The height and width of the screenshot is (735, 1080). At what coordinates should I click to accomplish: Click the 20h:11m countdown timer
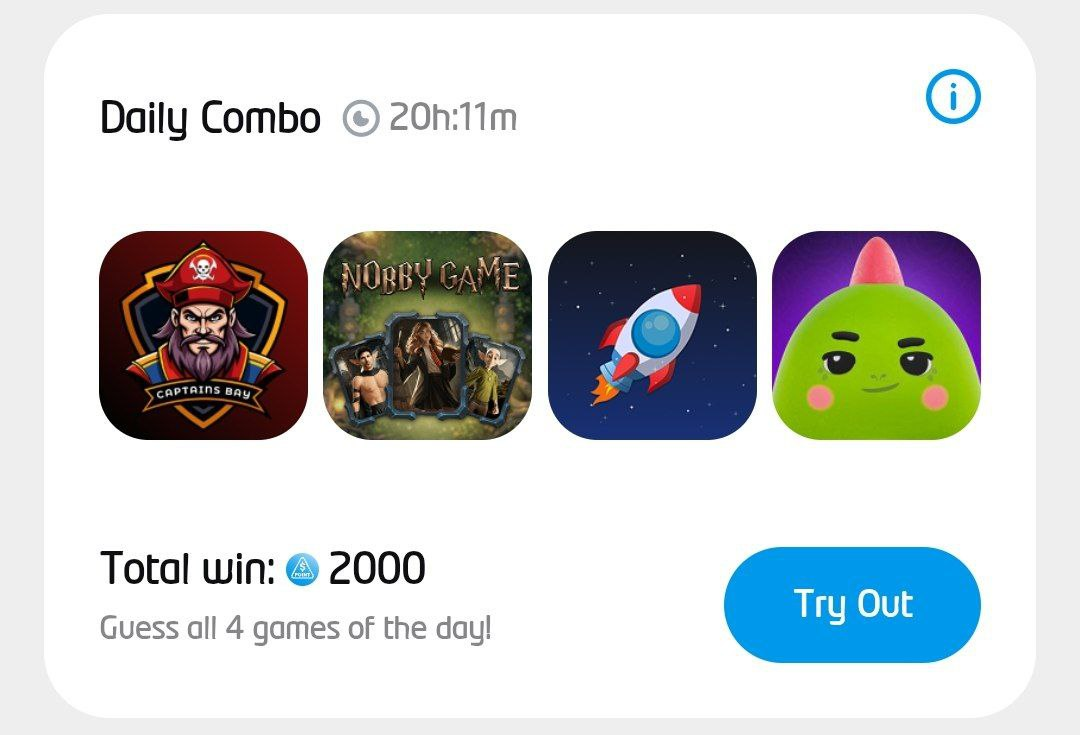(453, 117)
